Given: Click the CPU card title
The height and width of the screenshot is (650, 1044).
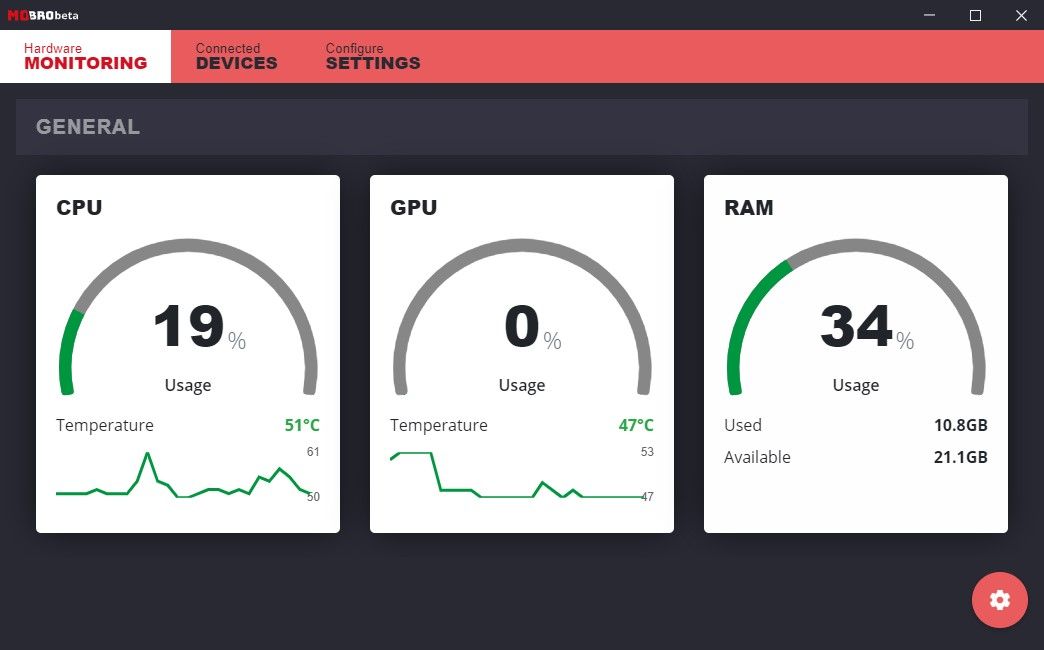Looking at the screenshot, I should pyautogui.click(x=78, y=208).
